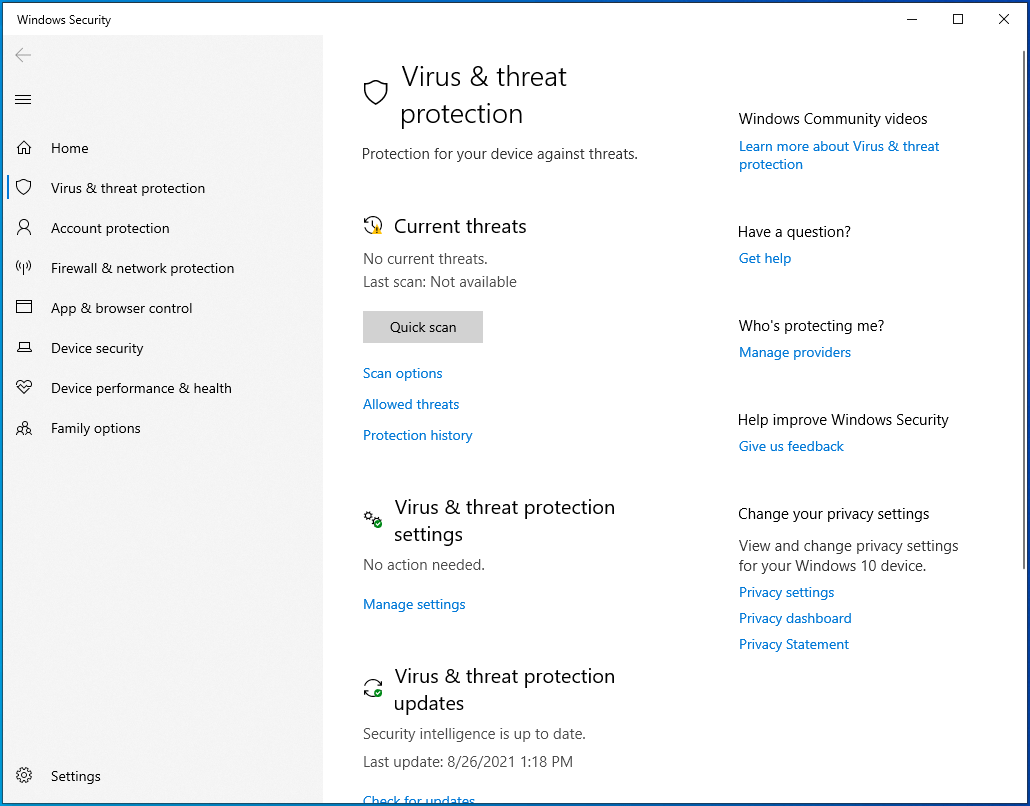Click the Settings gear icon
The width and height of the screenshot is (1030, 806).
point(24,776)
